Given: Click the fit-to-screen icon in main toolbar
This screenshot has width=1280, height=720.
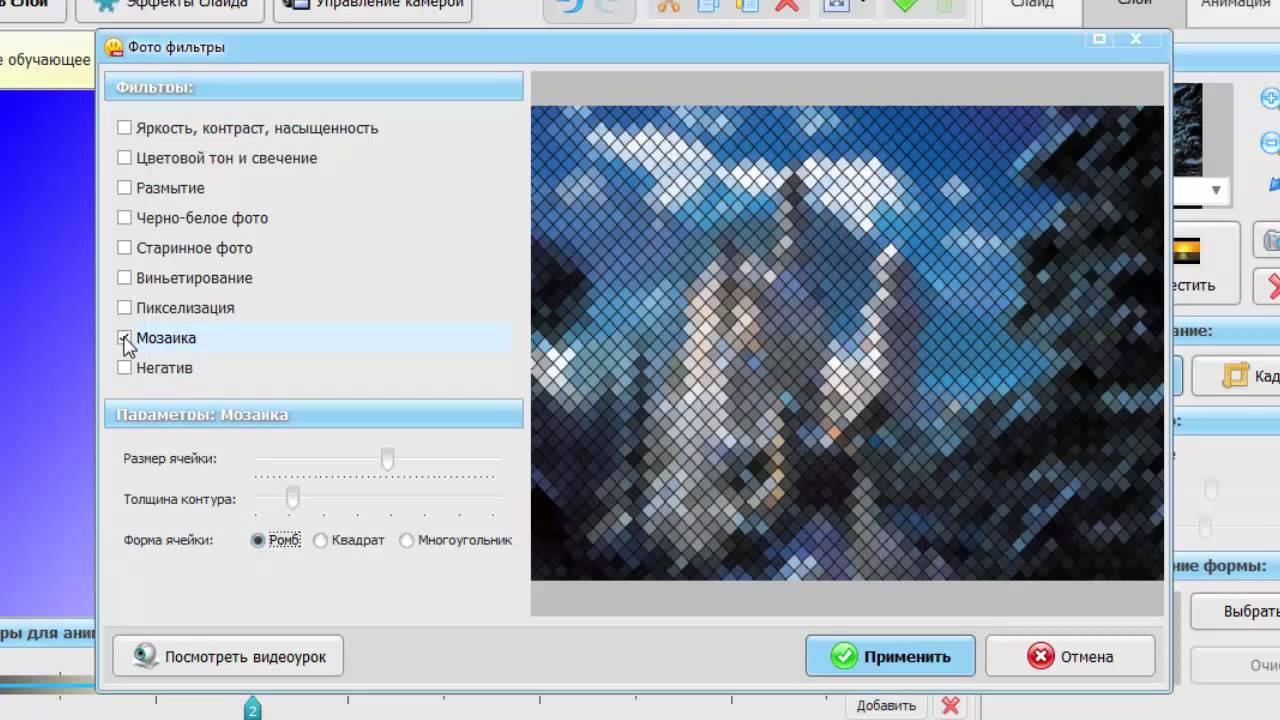Looking at the screenshot, I should coord(835,5).
